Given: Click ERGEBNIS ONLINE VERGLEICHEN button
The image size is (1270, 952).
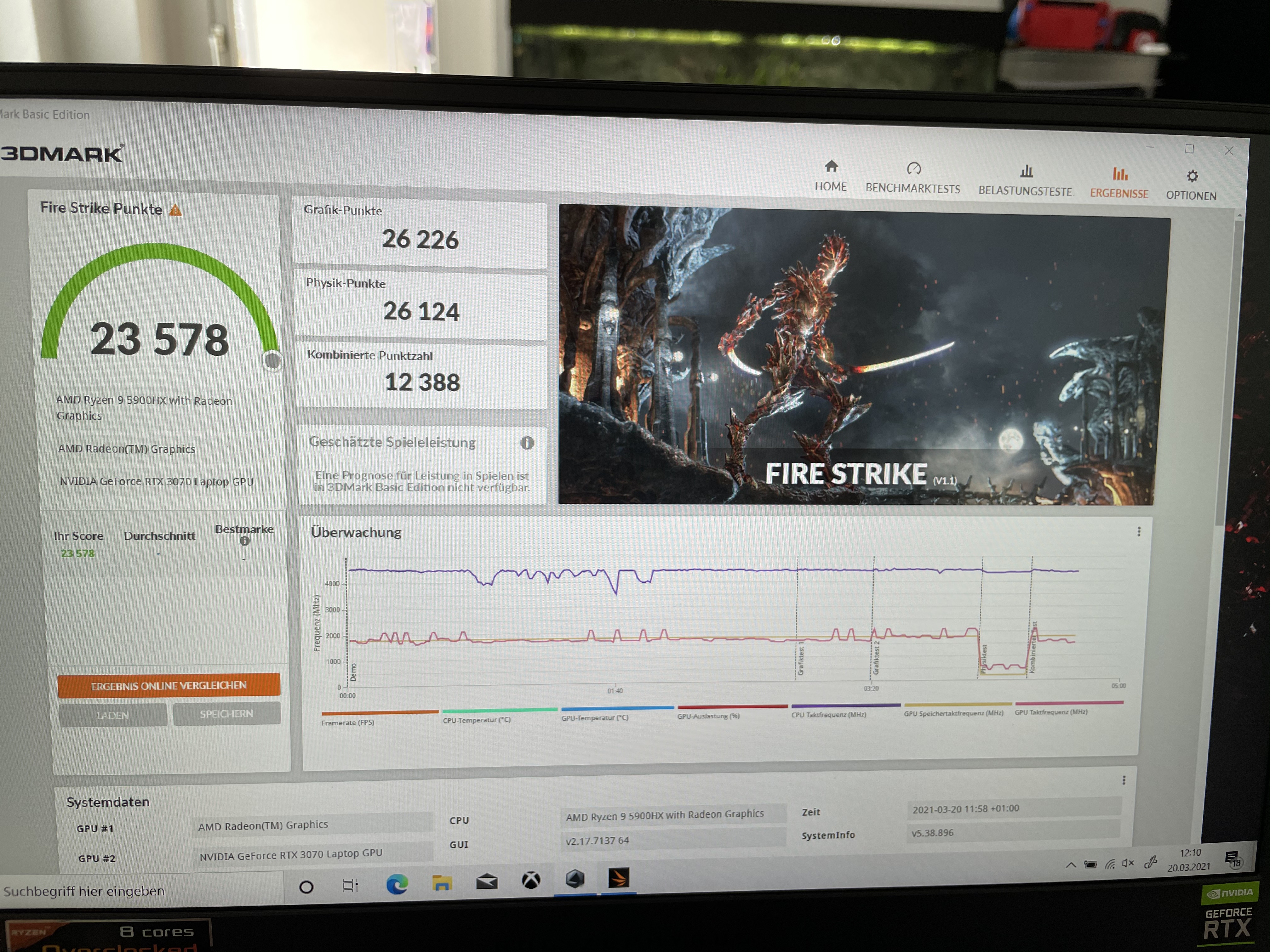Looking at the screenshot, I should tap(169, 685).
